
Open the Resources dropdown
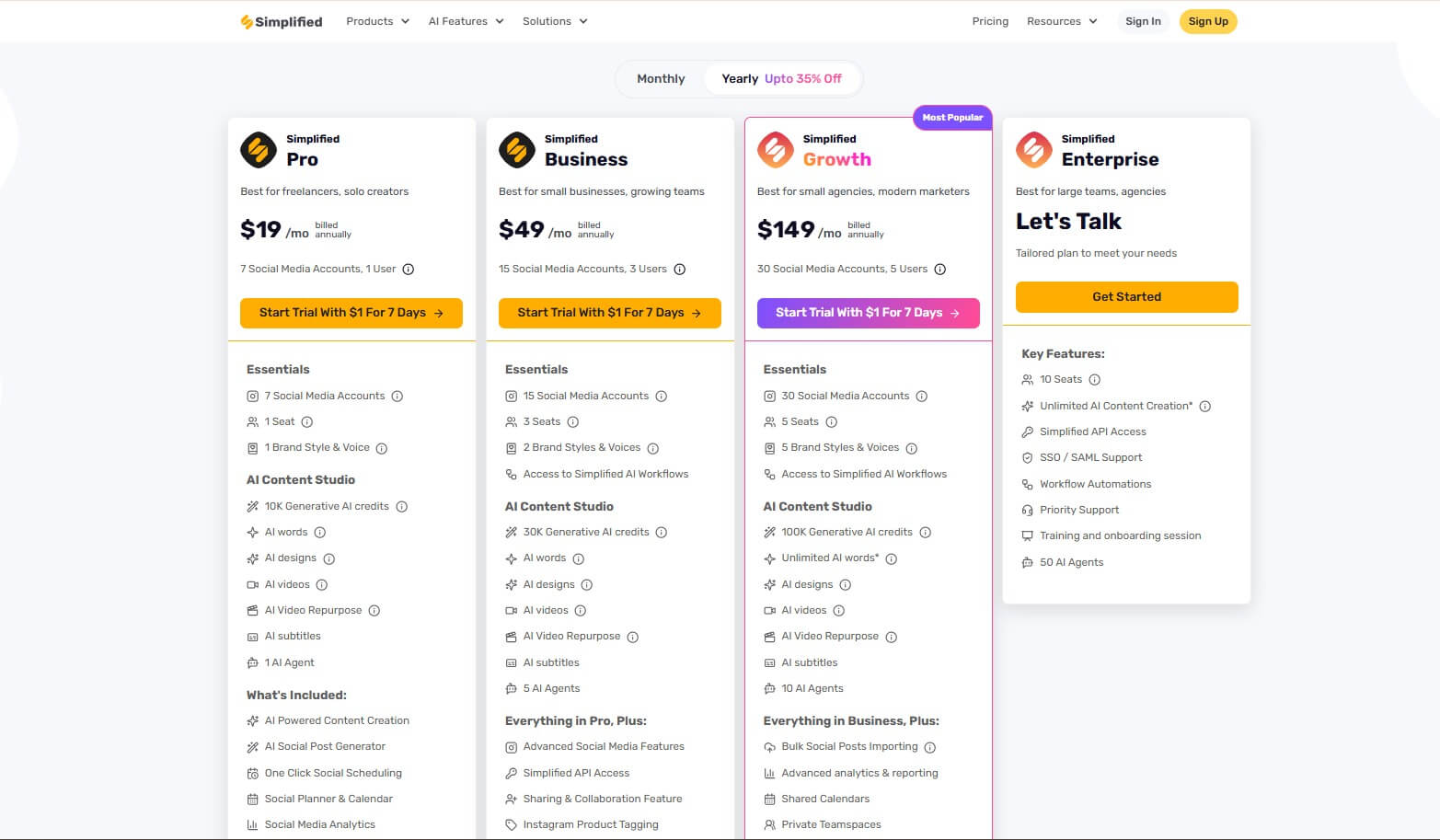(1062, 21)
